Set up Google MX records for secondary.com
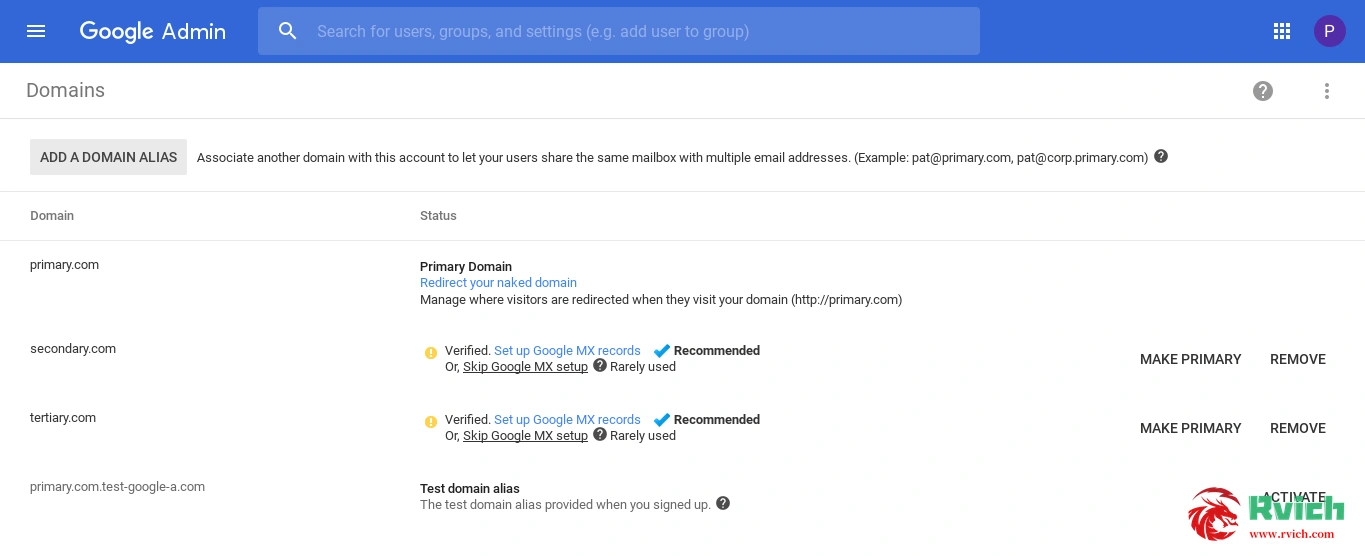This screenshot has width=1365, height=556. pyautogui.click(x=567, y=351)
